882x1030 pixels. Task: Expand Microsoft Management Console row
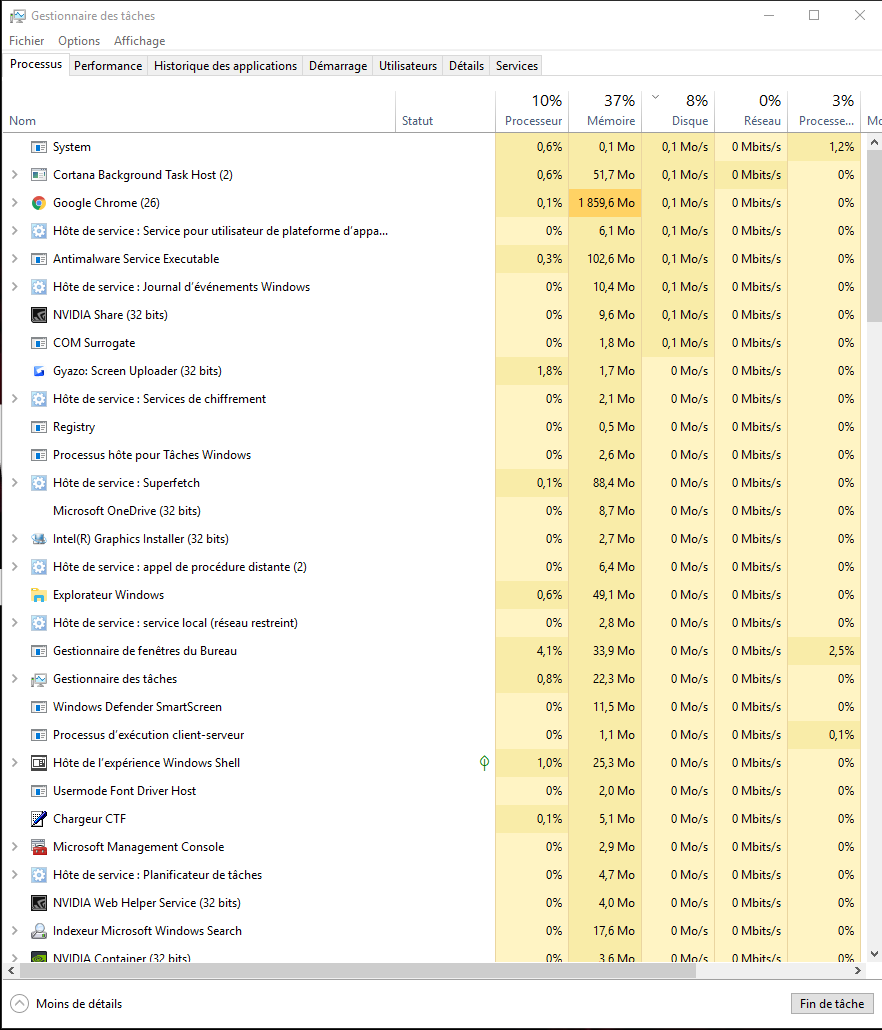click(14, 847)
